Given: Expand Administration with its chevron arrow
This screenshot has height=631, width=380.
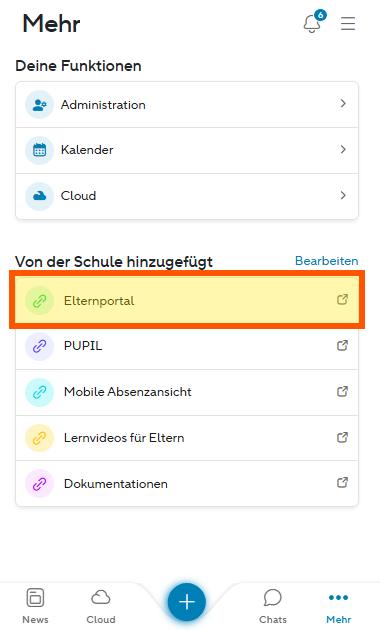Looking at the screenshot, I should [x=343, y=104].
